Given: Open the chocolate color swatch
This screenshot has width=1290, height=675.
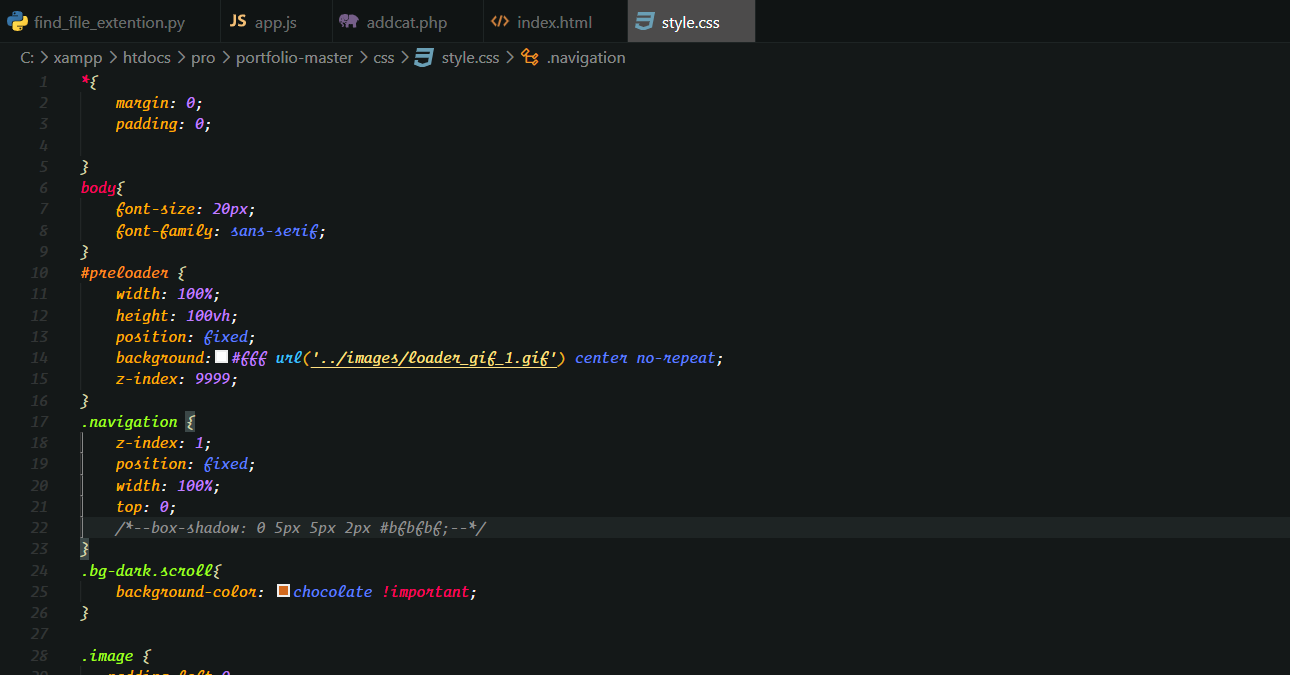Looking at the screenshot, I should (283, 591).
